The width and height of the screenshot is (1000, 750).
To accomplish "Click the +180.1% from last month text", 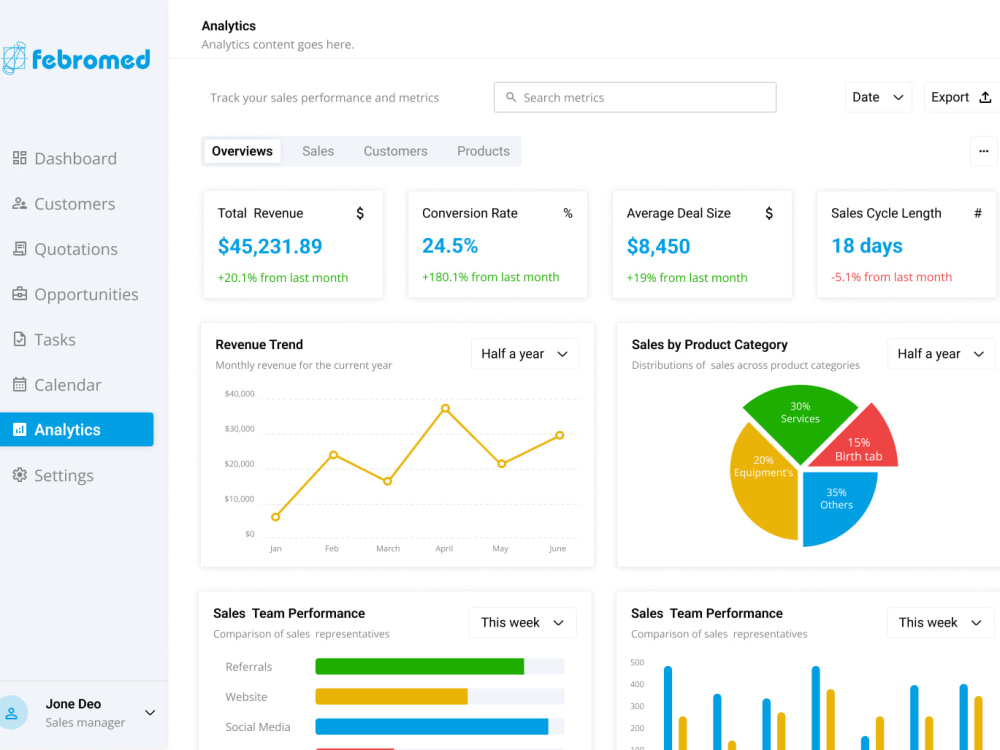I will coord(490,277).
